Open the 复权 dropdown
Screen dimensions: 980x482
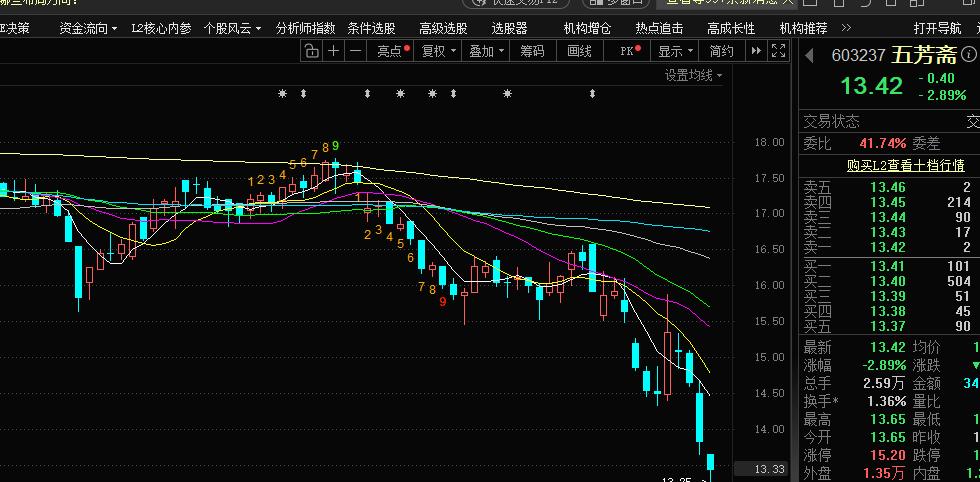pos(439,51)
